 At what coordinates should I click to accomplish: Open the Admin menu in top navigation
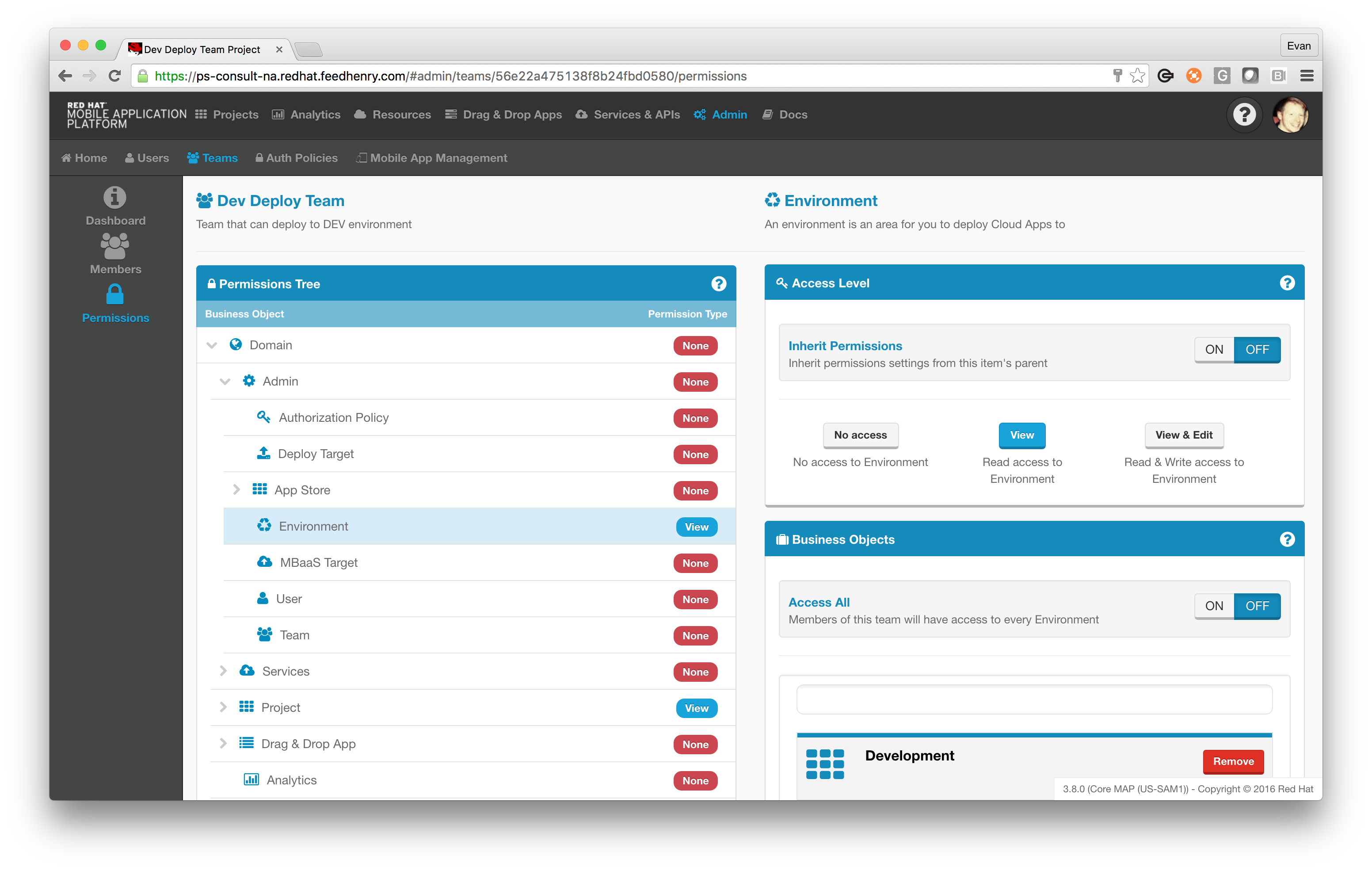click(728, 114)
